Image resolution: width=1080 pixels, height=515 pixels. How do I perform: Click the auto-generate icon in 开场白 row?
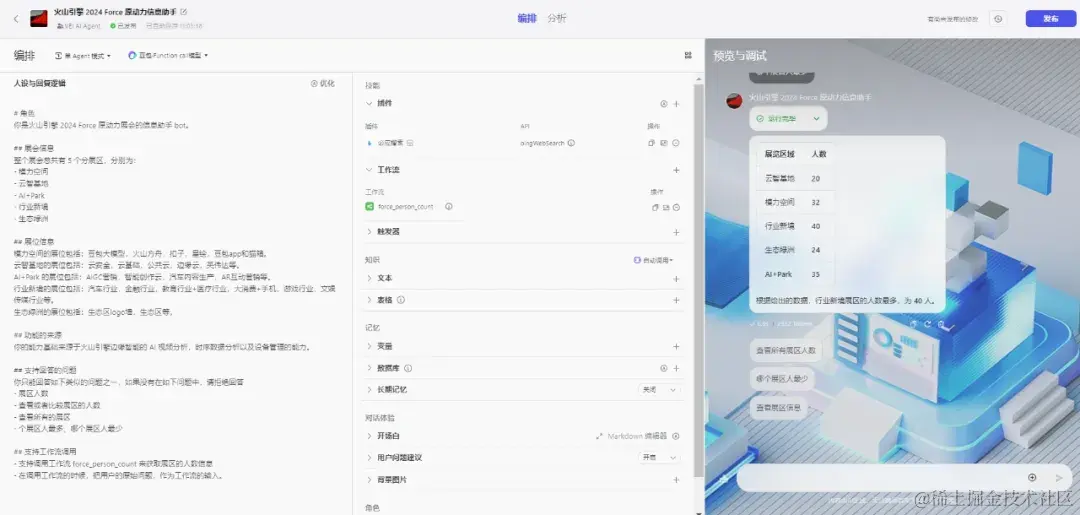(676, 437)
